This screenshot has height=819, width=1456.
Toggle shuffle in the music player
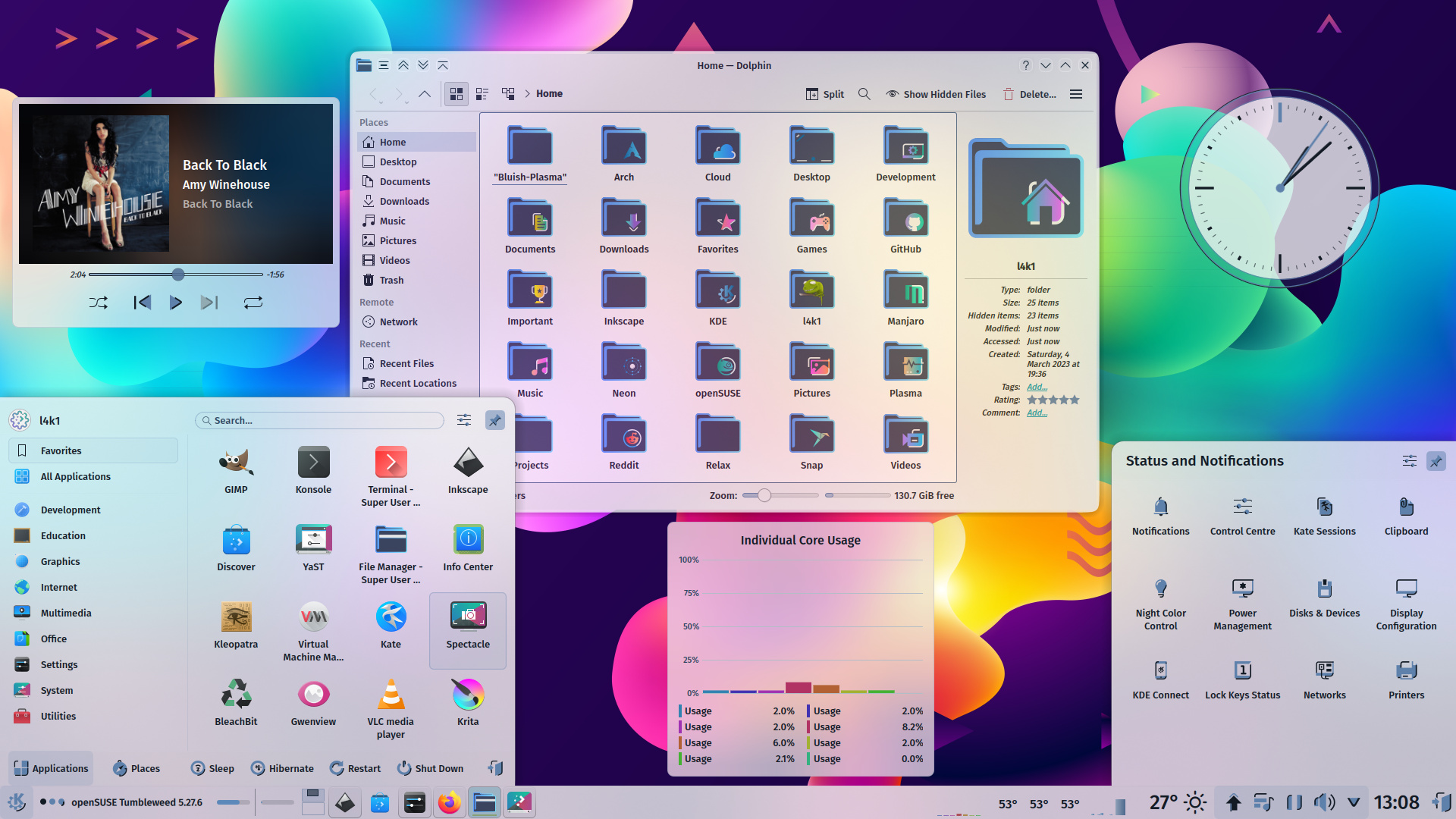click(99, 303)
